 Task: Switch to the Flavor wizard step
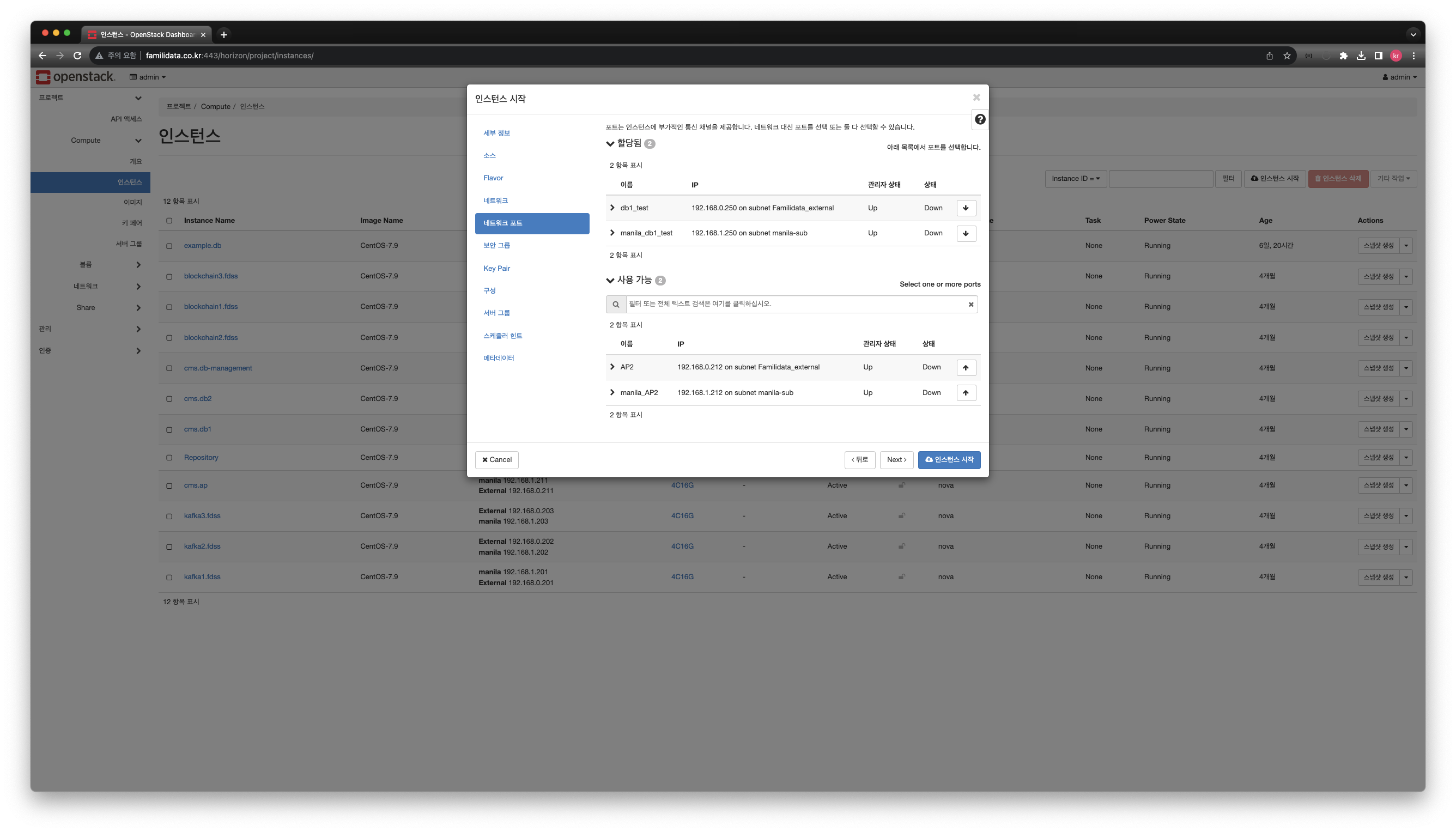click(x=493, y=178)
